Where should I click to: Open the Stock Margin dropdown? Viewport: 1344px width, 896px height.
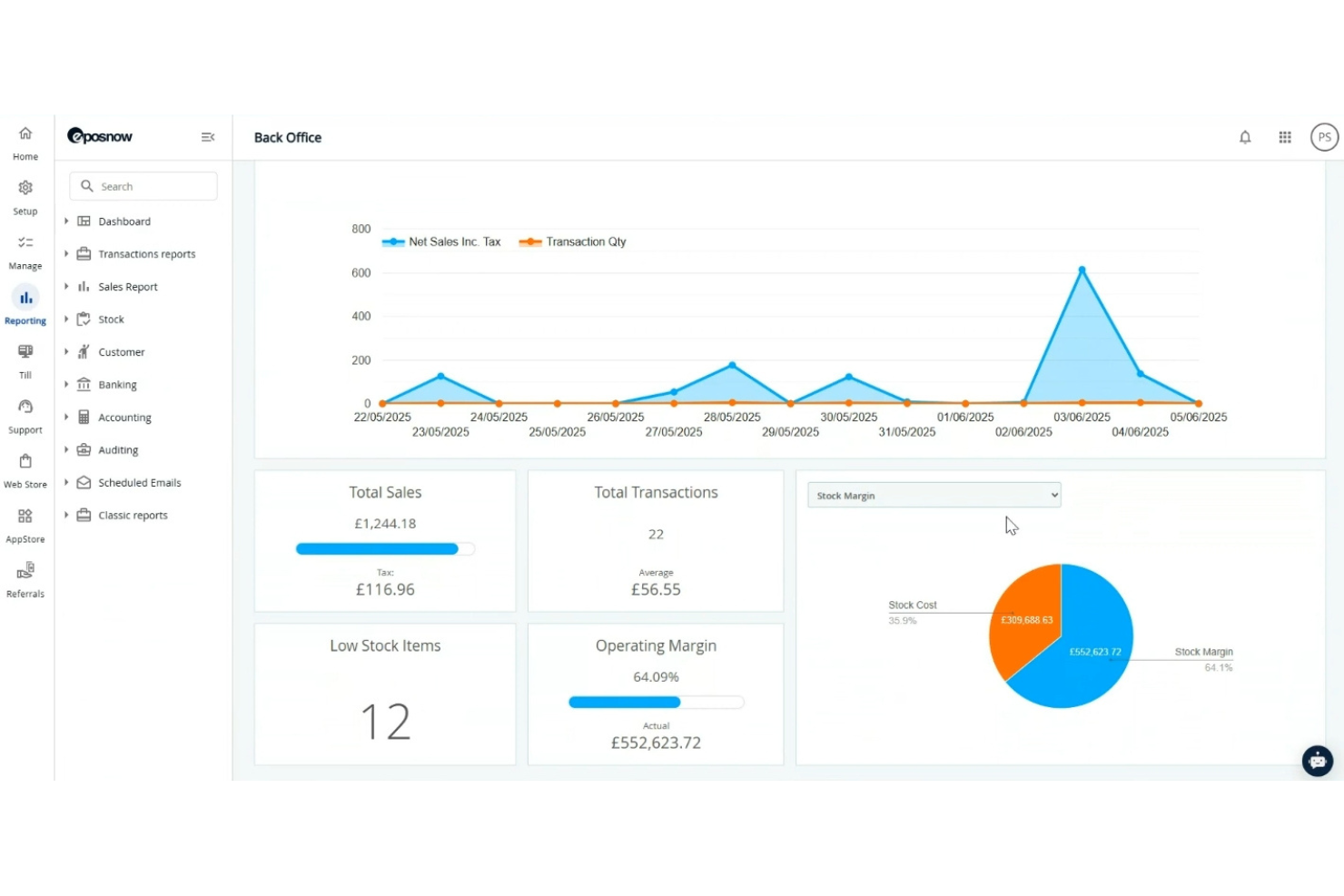pos(934,496)
